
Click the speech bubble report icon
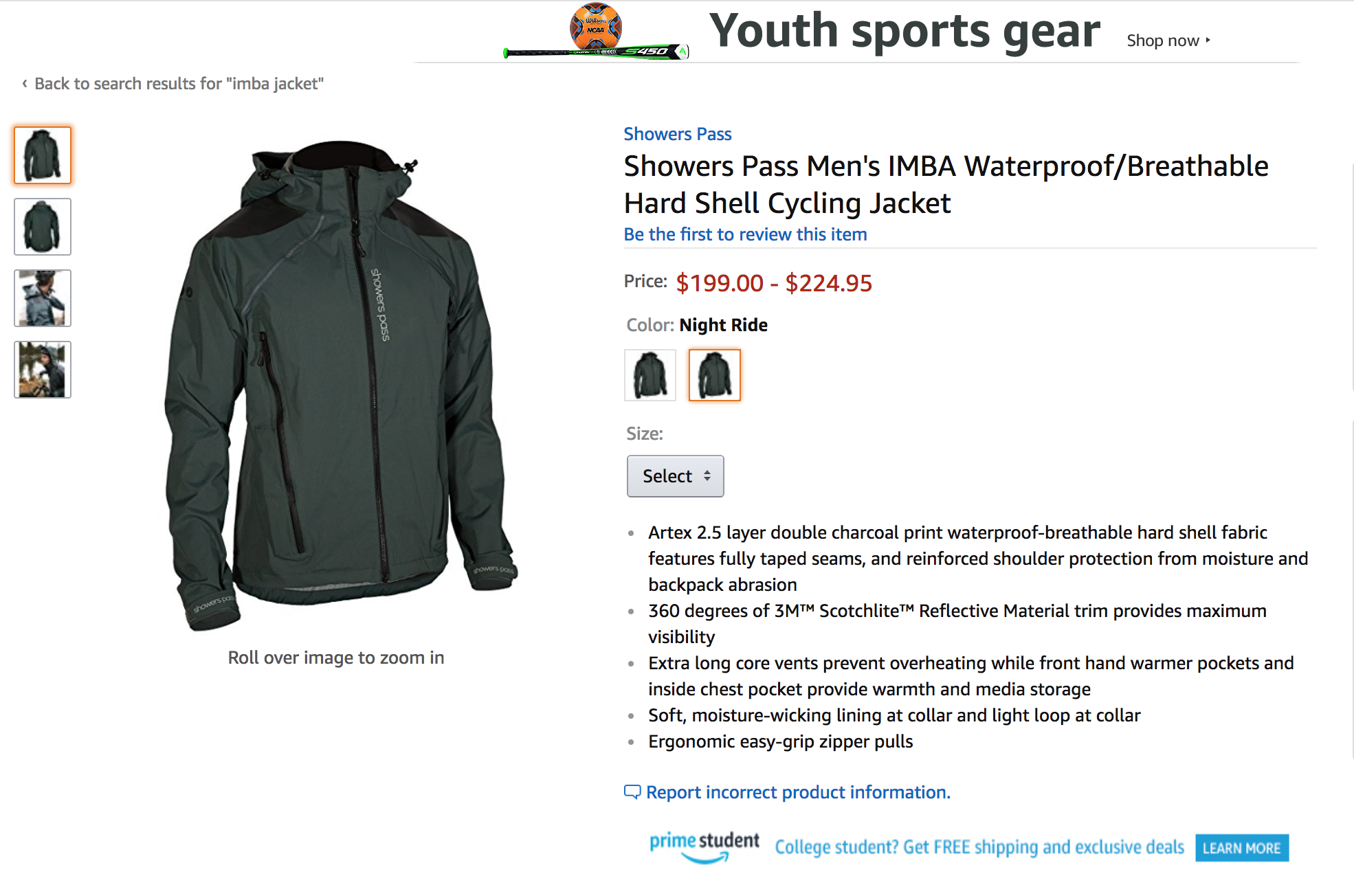point(632,792)
